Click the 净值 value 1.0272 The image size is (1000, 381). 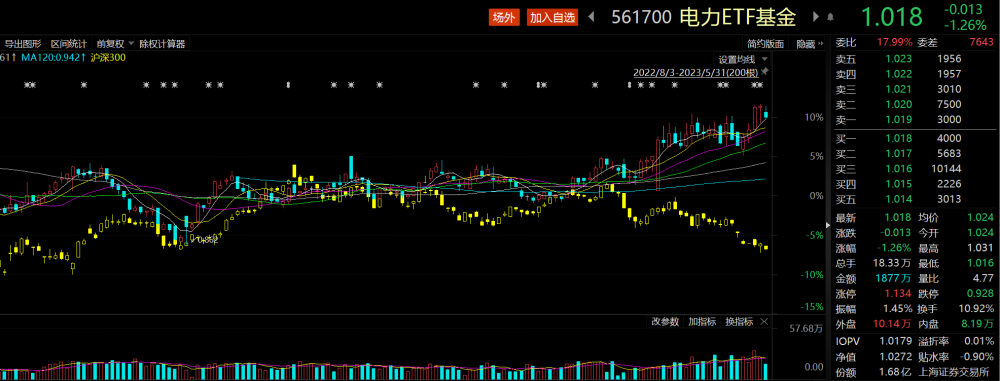point(895,357)
